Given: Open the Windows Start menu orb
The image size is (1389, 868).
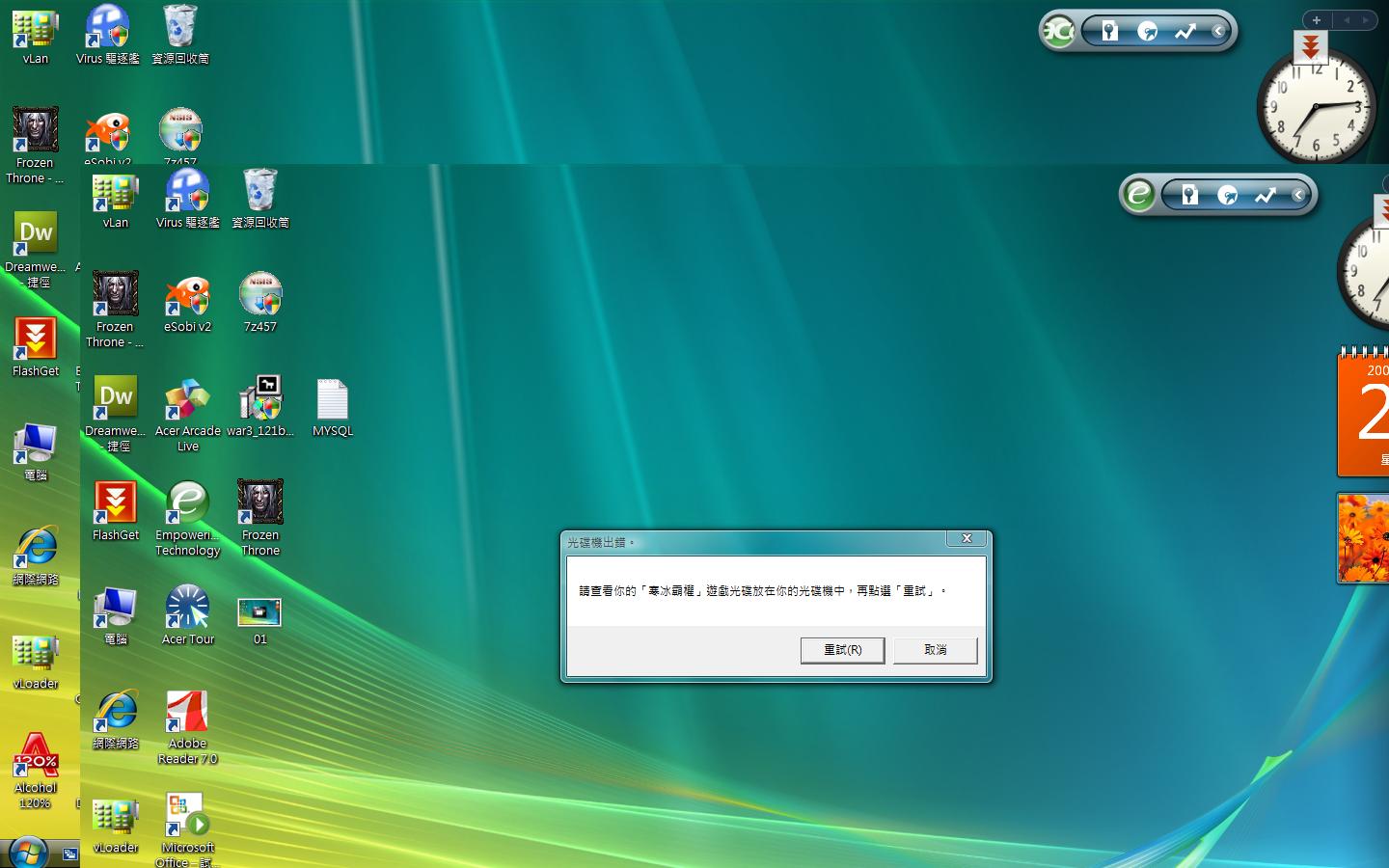Looking at the screenshot, I should click(x=27, y=853).
